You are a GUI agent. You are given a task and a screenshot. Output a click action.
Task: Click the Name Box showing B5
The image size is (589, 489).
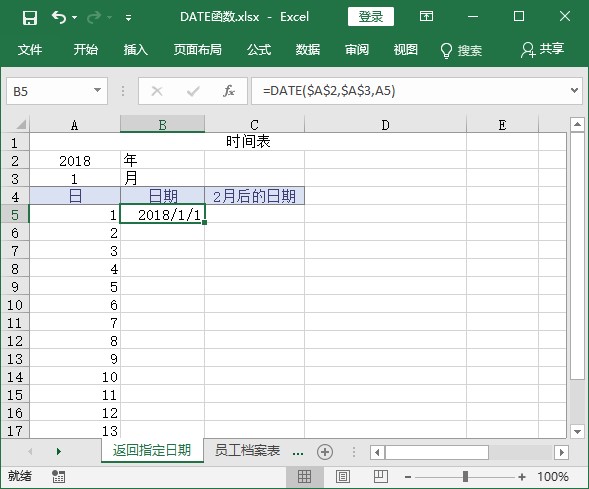click(49, 91)
